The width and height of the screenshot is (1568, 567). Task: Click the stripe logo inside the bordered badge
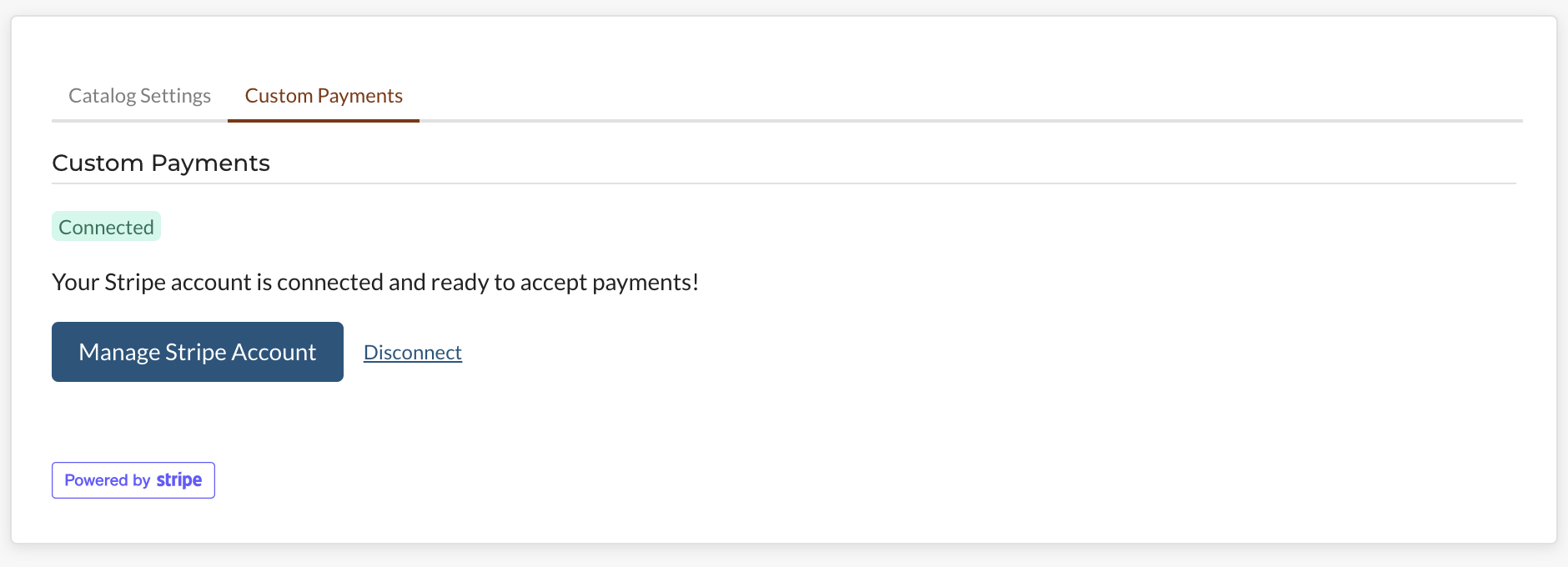[x=178, y=479]
